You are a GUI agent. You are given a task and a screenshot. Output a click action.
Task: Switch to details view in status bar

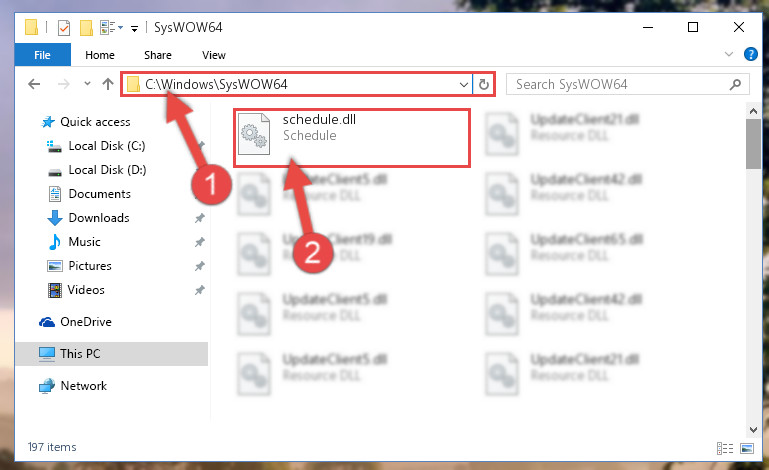pyautogui.click(x=724, y=448)
